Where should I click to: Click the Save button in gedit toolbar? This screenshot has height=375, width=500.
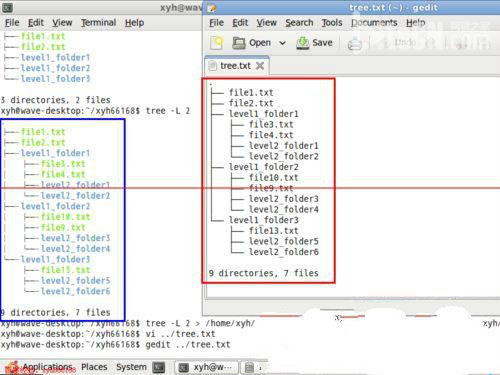[314, 43]
